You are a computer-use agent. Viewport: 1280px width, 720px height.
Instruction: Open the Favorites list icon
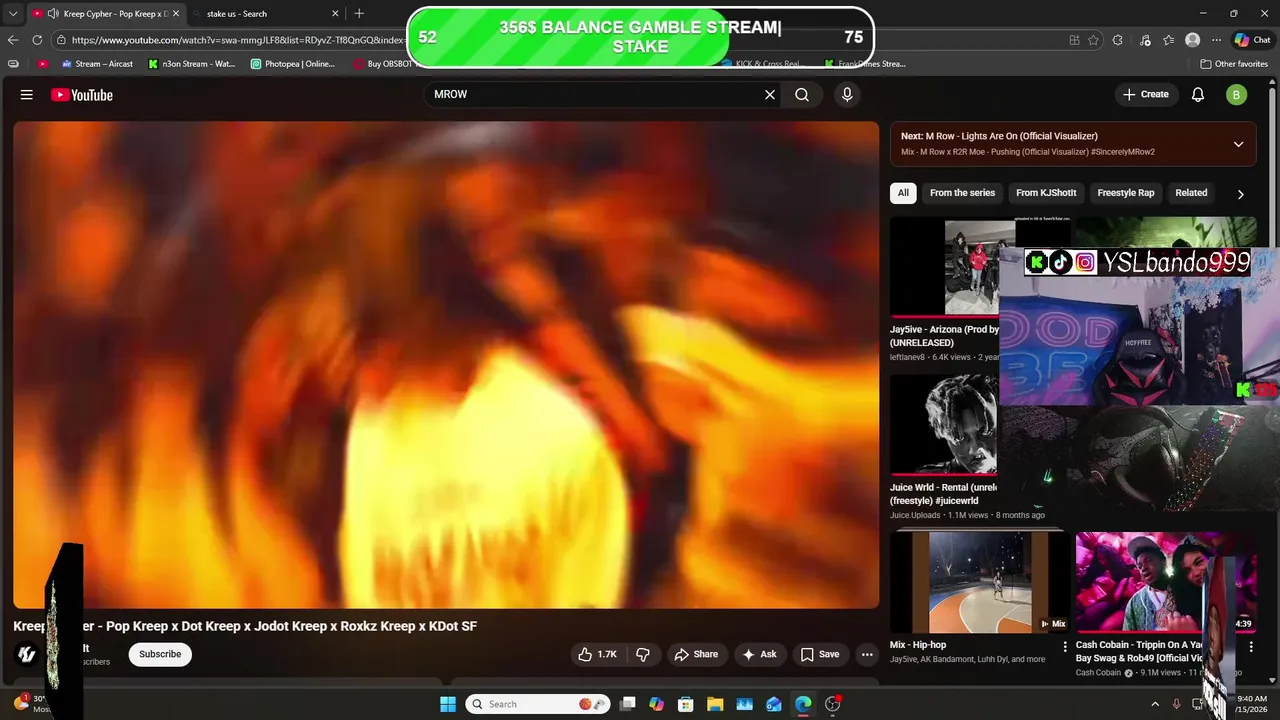tap(1169, 40)
